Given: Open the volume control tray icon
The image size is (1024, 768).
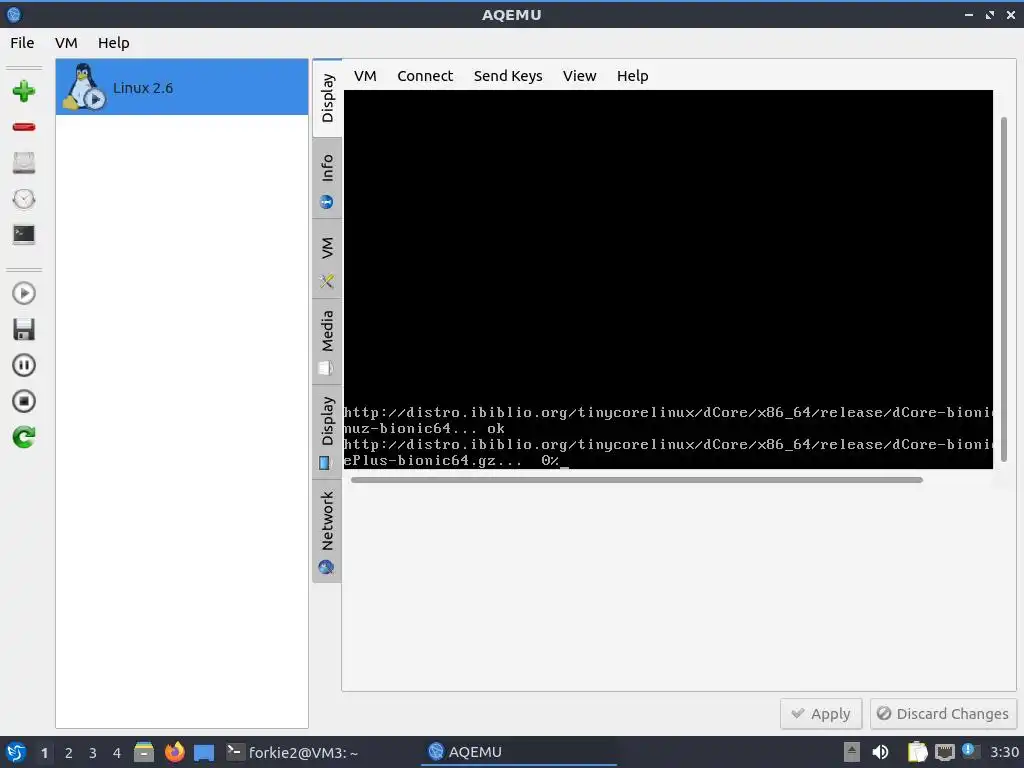Looking at the screenshot, I should tap(880, 752).
